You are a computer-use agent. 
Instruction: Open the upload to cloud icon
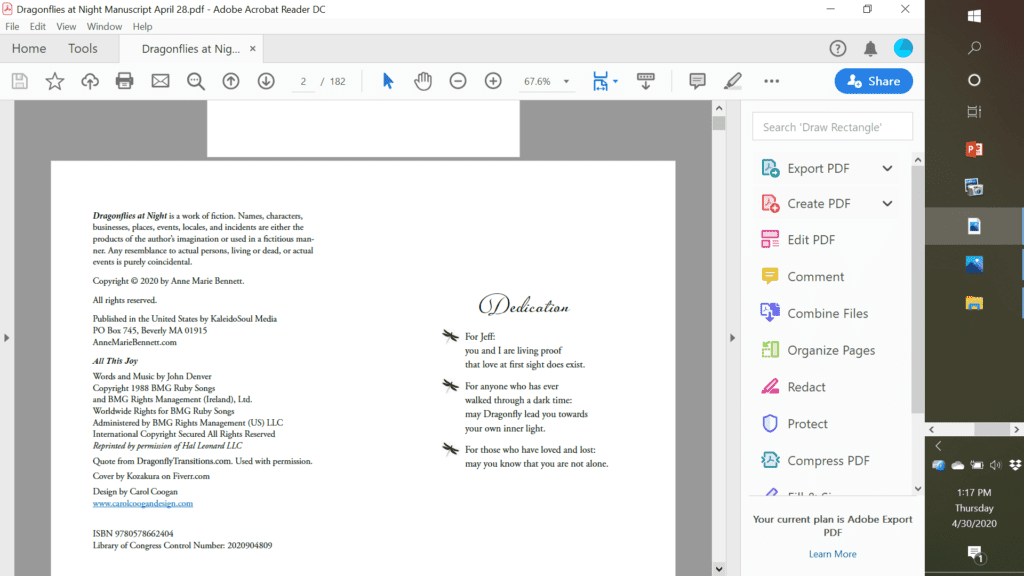coord(90,81)
